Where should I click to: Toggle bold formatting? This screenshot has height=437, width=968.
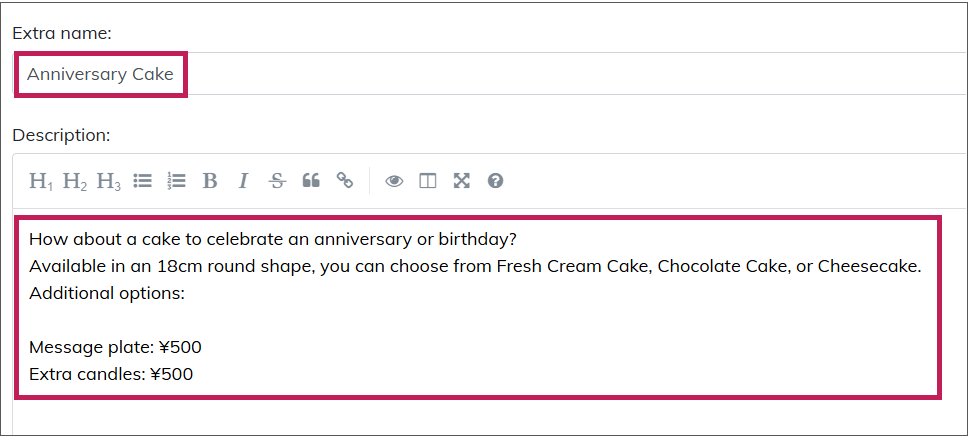coord(210,180)
